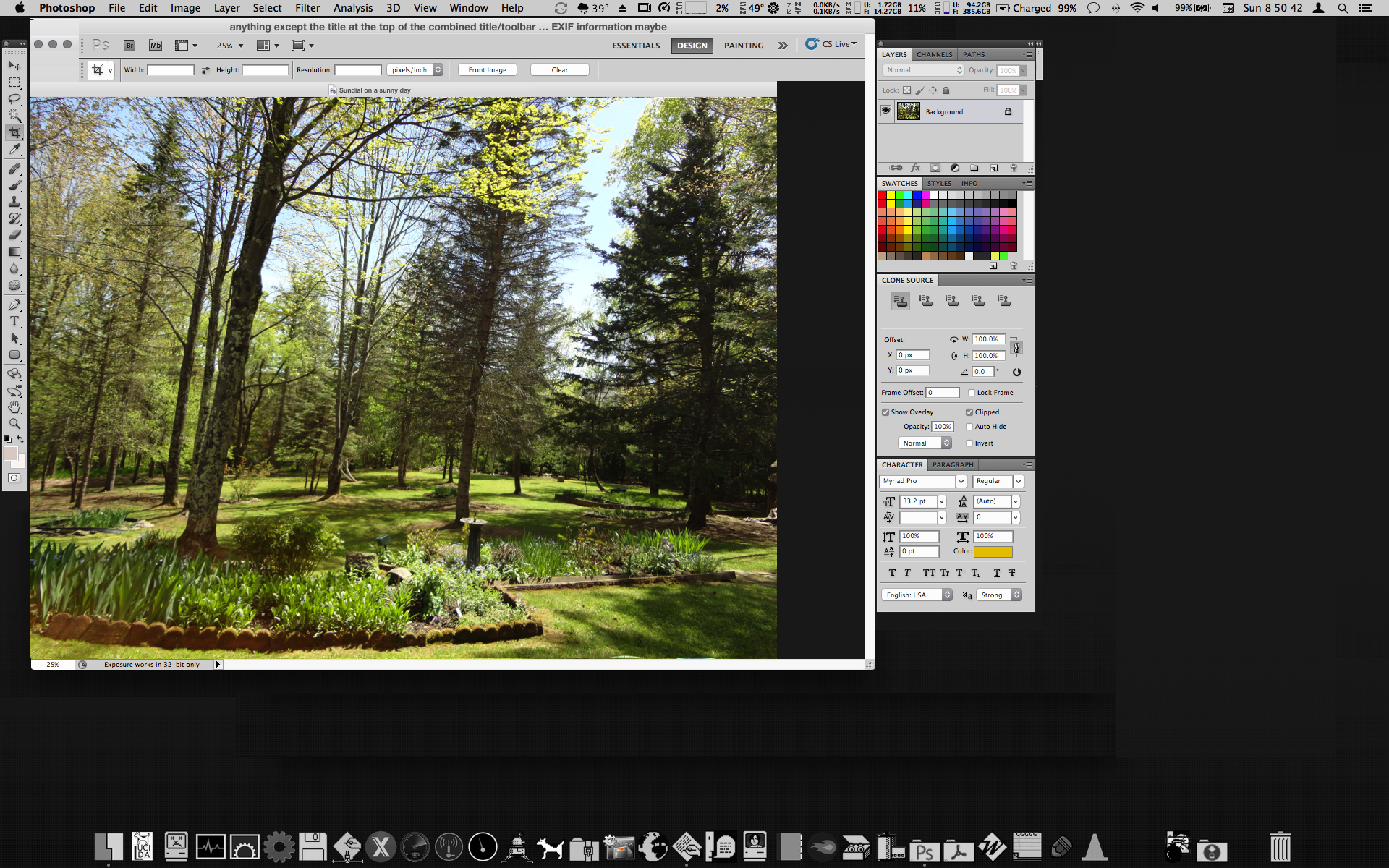Select the Clone Stamp tool
The image size is (1389, 868).
14,202
